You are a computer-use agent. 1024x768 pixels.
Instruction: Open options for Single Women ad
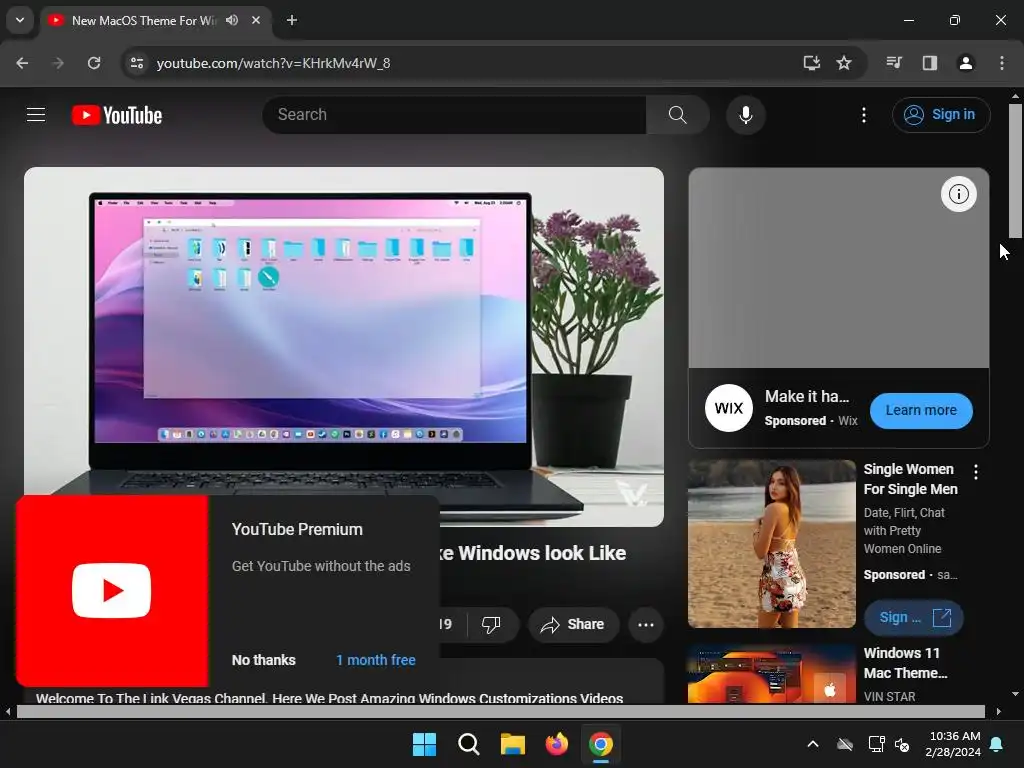coord(976,472)
